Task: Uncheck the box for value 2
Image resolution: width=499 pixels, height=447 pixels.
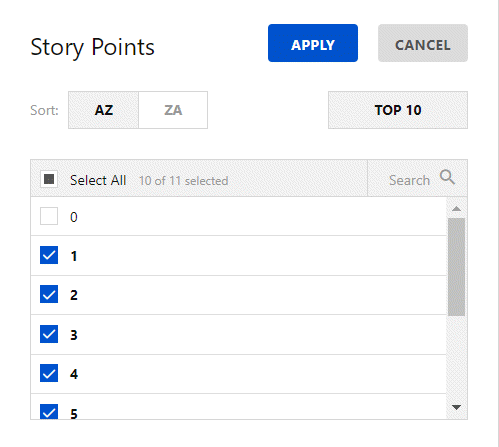Action: coord(49,294)
